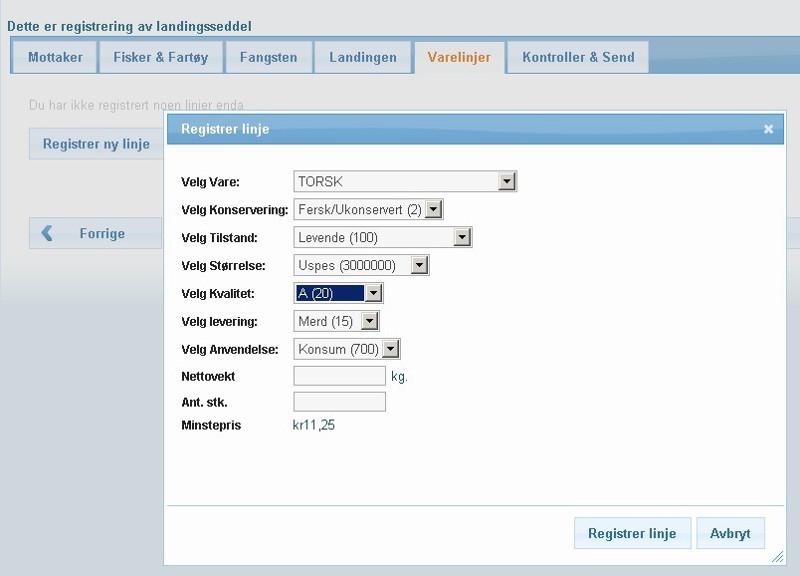Open the Velg Anvendelse dropdown showing Konsum
This screenshot has height=576, width=800.
(x=347, y=349)
